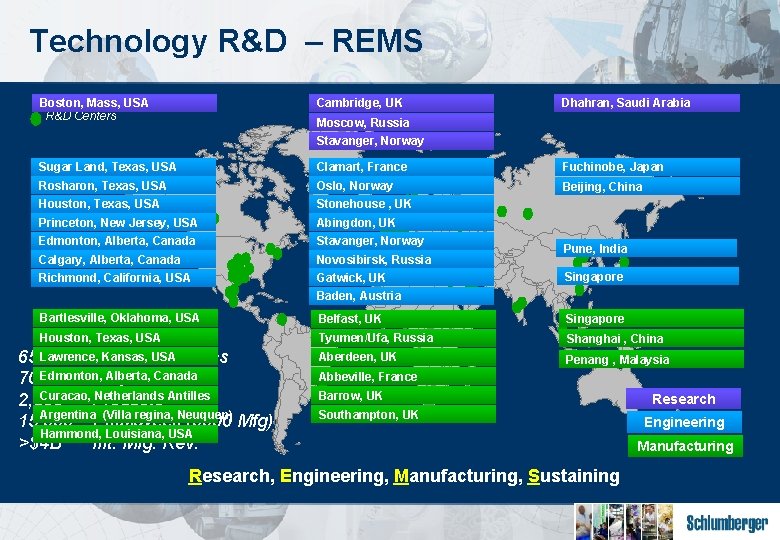780x540 pixels.
Task: Click 'Princeton, New Jersey, USA' label
Action: tap(123, 222)
